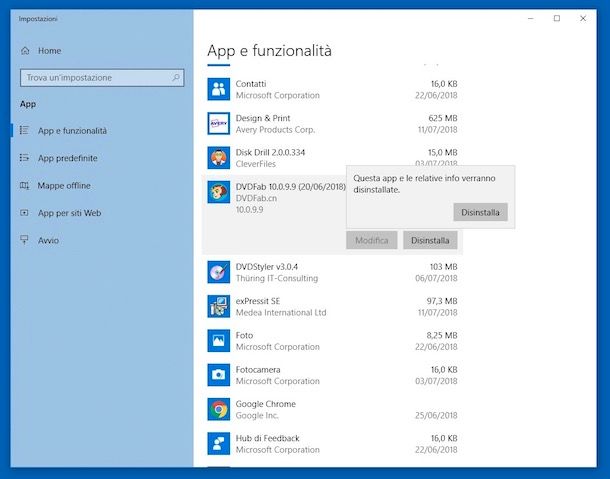Screen dimensions: 610x479
Task: Click the CleverFiles publisher text
Action: 256,164
